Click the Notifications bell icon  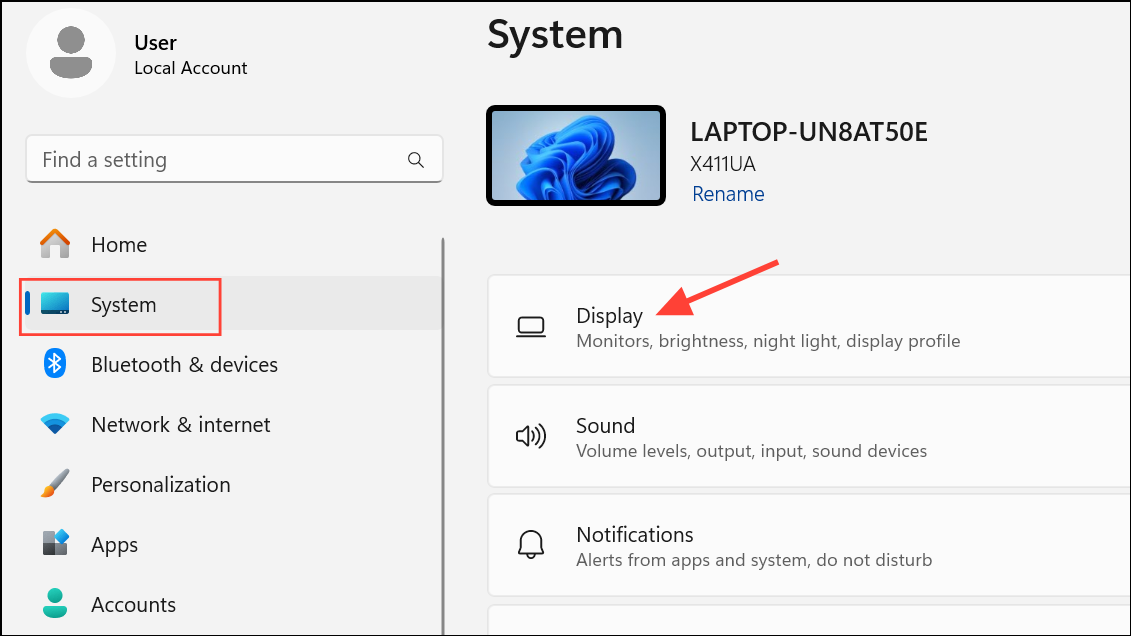click(x=531, y=544)
